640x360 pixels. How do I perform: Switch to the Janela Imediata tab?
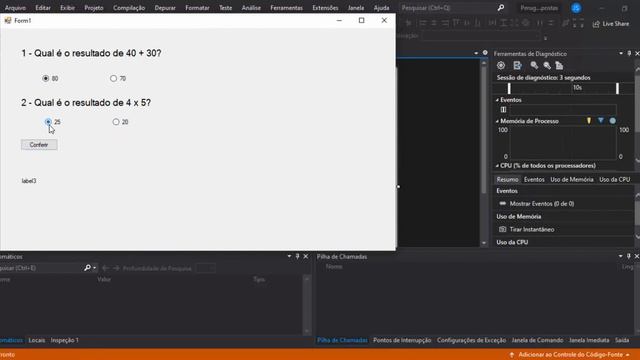tap(589, 340)
